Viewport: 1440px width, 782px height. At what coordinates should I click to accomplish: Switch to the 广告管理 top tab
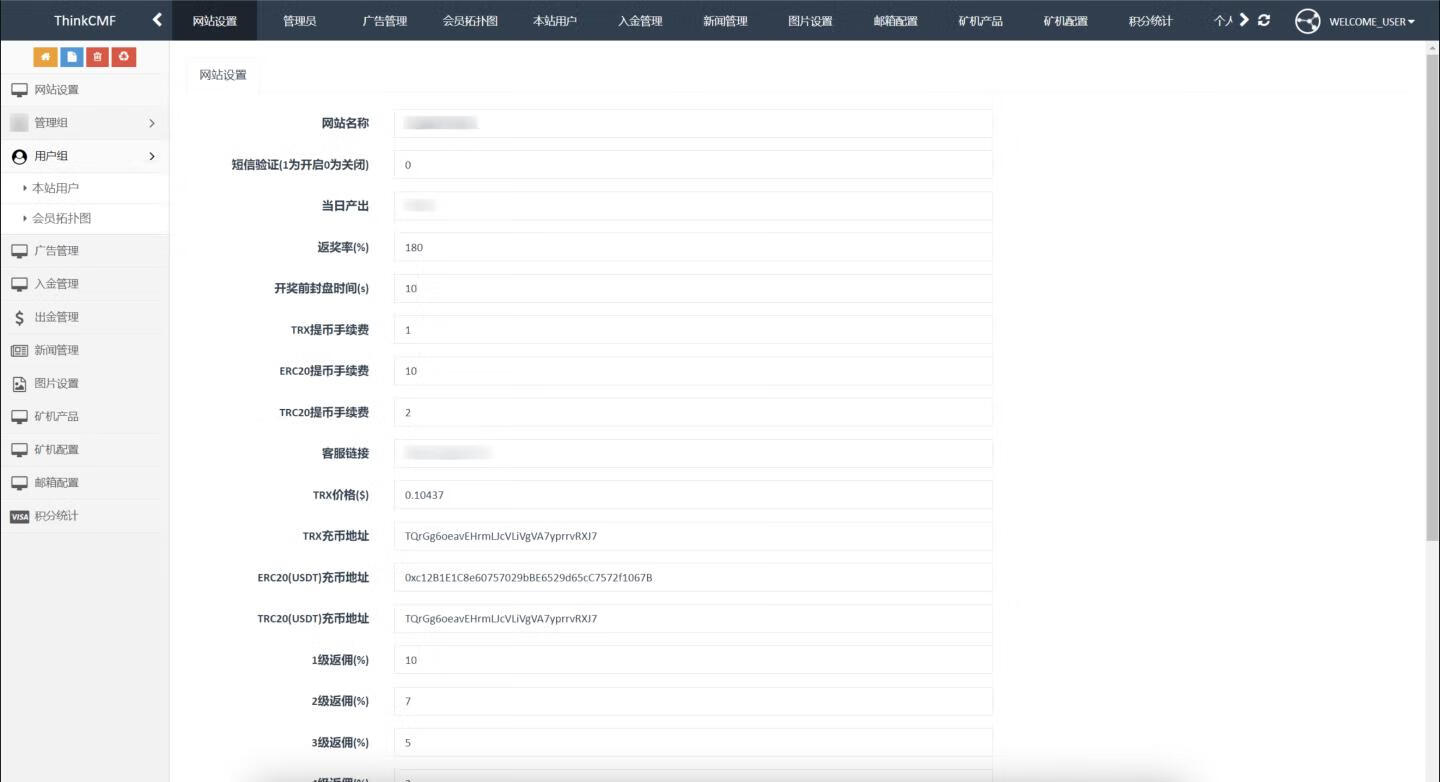(x=385, y=21)
